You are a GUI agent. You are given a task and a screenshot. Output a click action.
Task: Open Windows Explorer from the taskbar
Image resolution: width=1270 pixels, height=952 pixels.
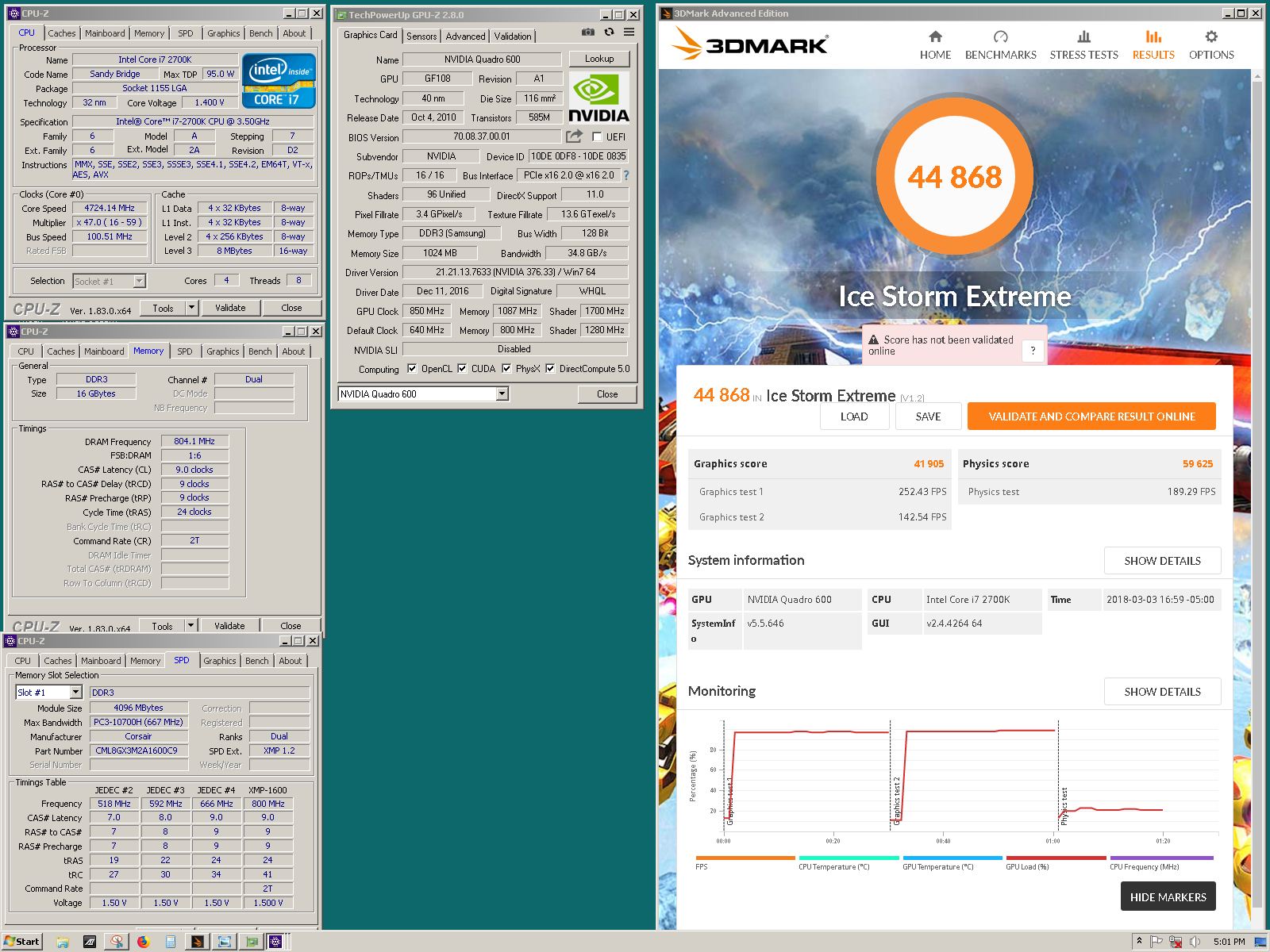tap(62, 942)
